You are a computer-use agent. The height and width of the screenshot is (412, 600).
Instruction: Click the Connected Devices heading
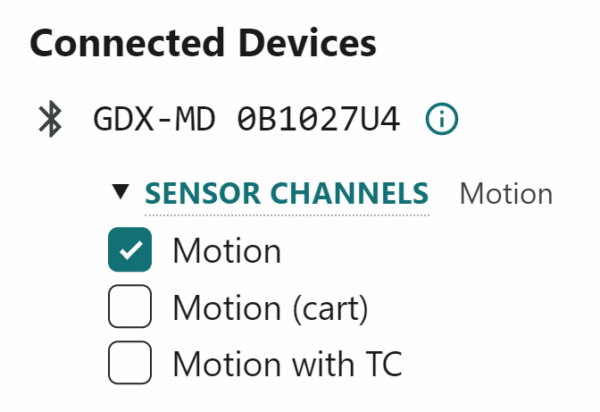tap(204, 43)
